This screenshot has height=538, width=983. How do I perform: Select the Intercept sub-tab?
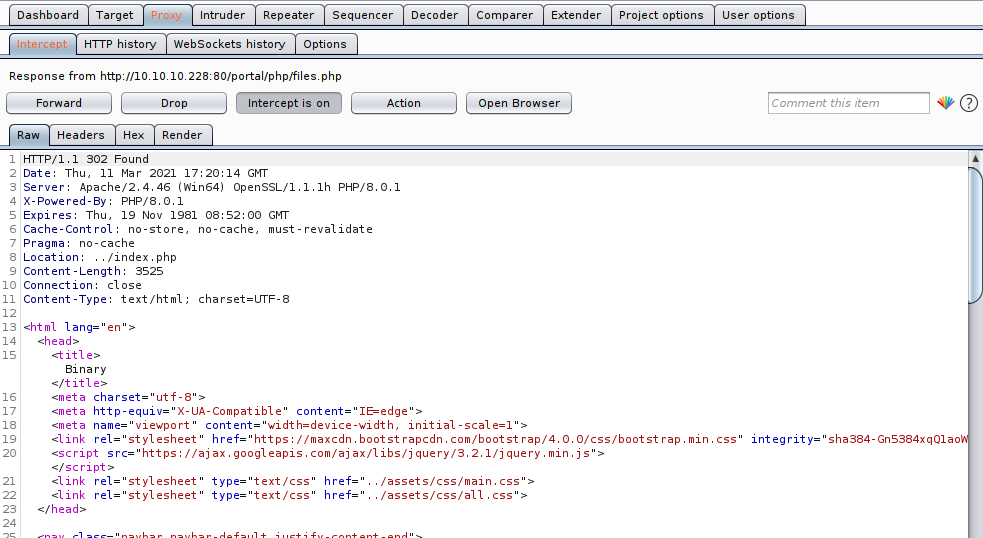pos(42,44)
